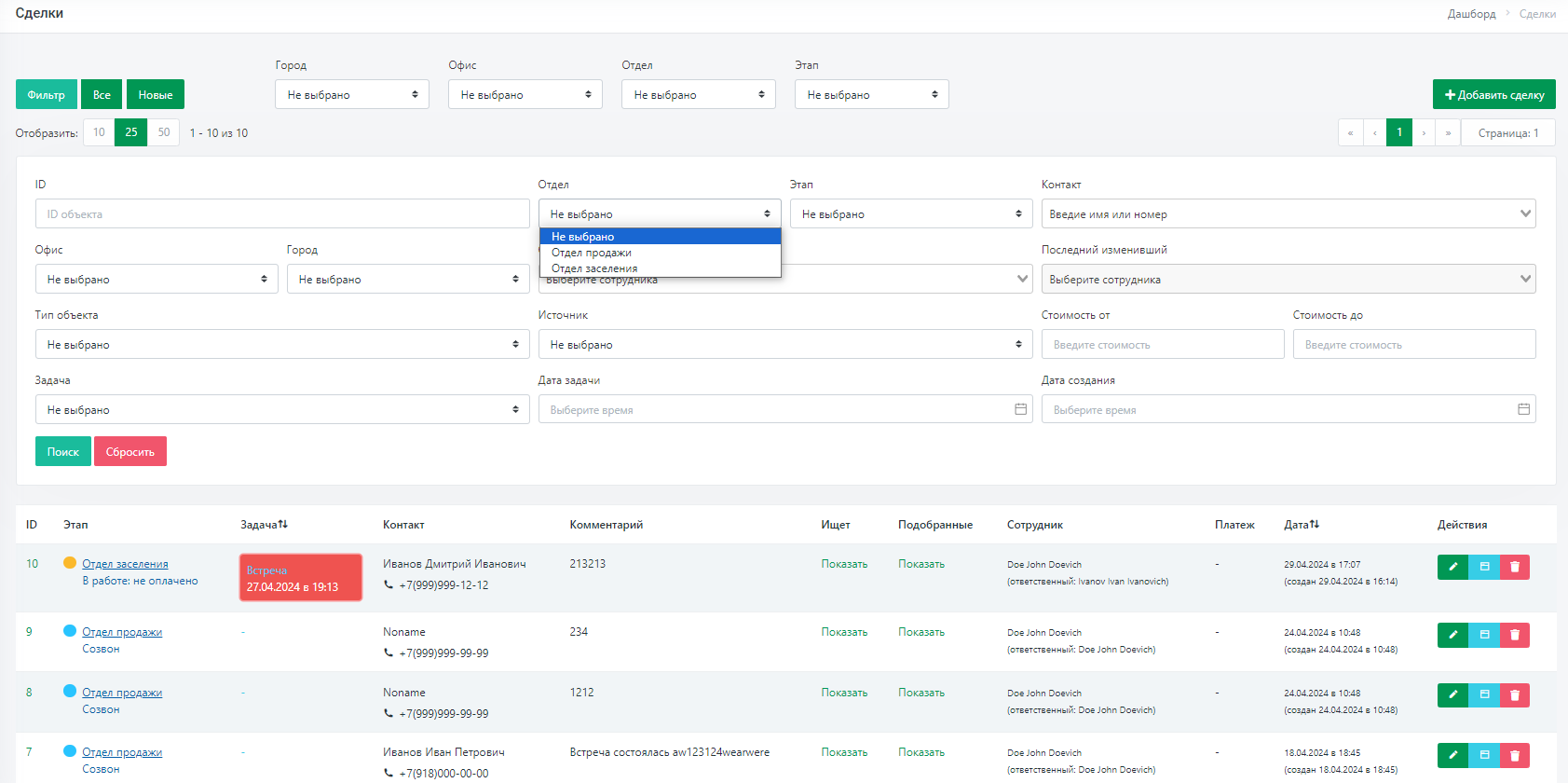Image resolution: width=1568 pixels, height=783 pixels.
Task: Edit deal 8 with the pencil icon
Action: click(1452, 695)
